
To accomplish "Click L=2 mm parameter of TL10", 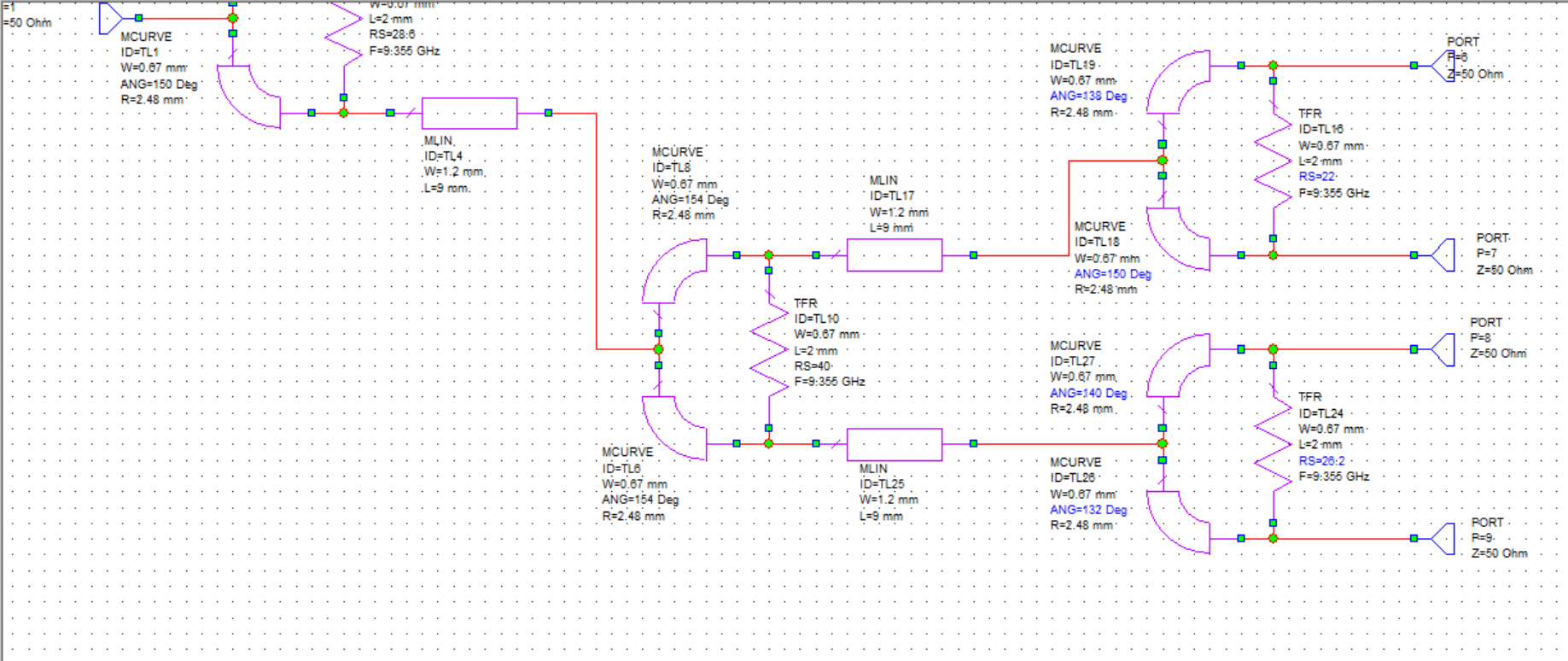I will point(816,351).
